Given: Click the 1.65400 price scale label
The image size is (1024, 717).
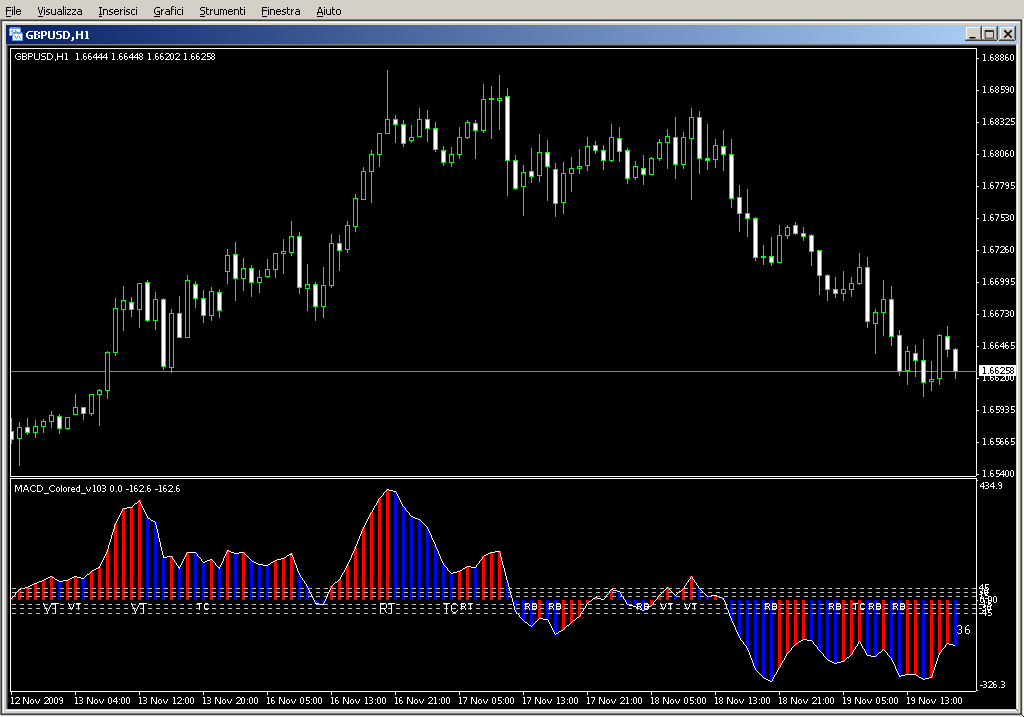Looking at the screenshot, I should 999,473.
